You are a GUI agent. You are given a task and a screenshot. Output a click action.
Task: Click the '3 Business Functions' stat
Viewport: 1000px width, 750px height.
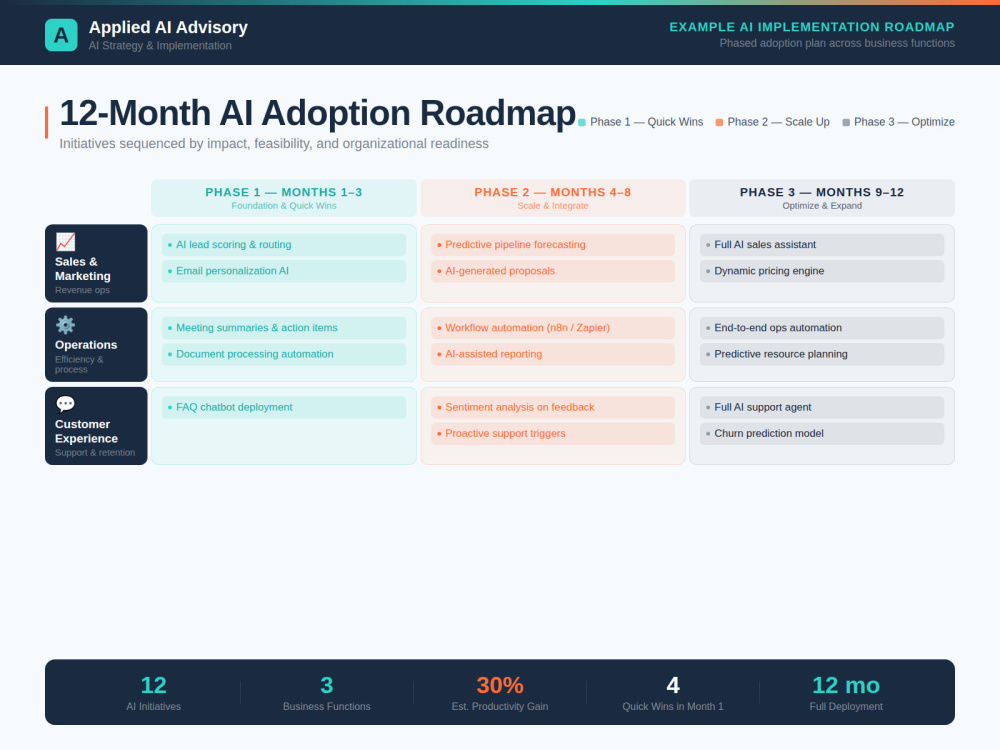(327, 693)
